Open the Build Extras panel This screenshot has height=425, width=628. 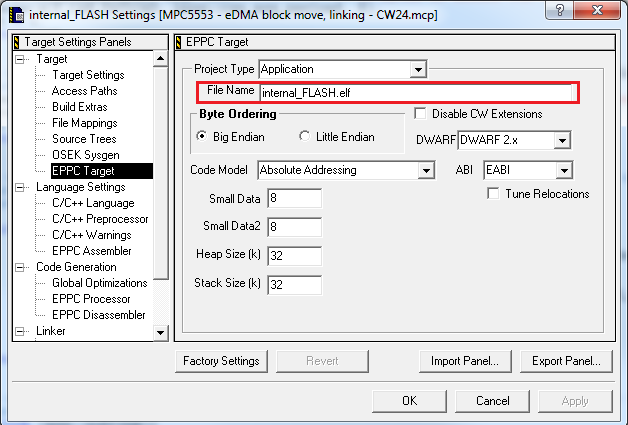click(x=80, y=107)
